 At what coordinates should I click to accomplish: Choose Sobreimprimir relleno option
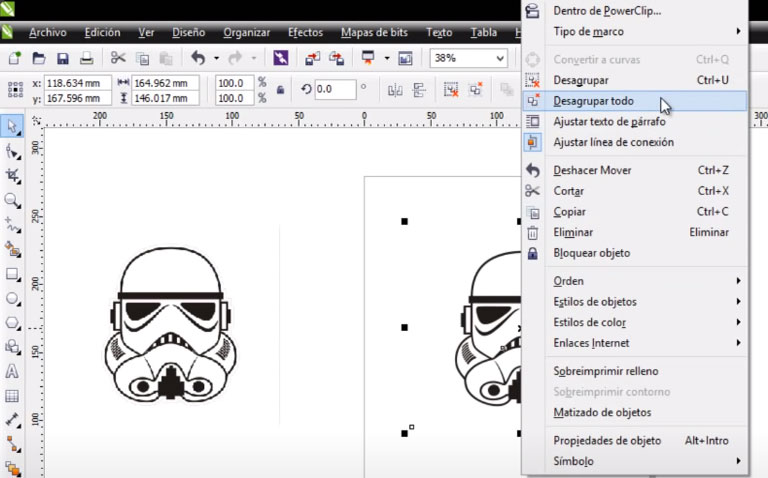coord(635,371)
